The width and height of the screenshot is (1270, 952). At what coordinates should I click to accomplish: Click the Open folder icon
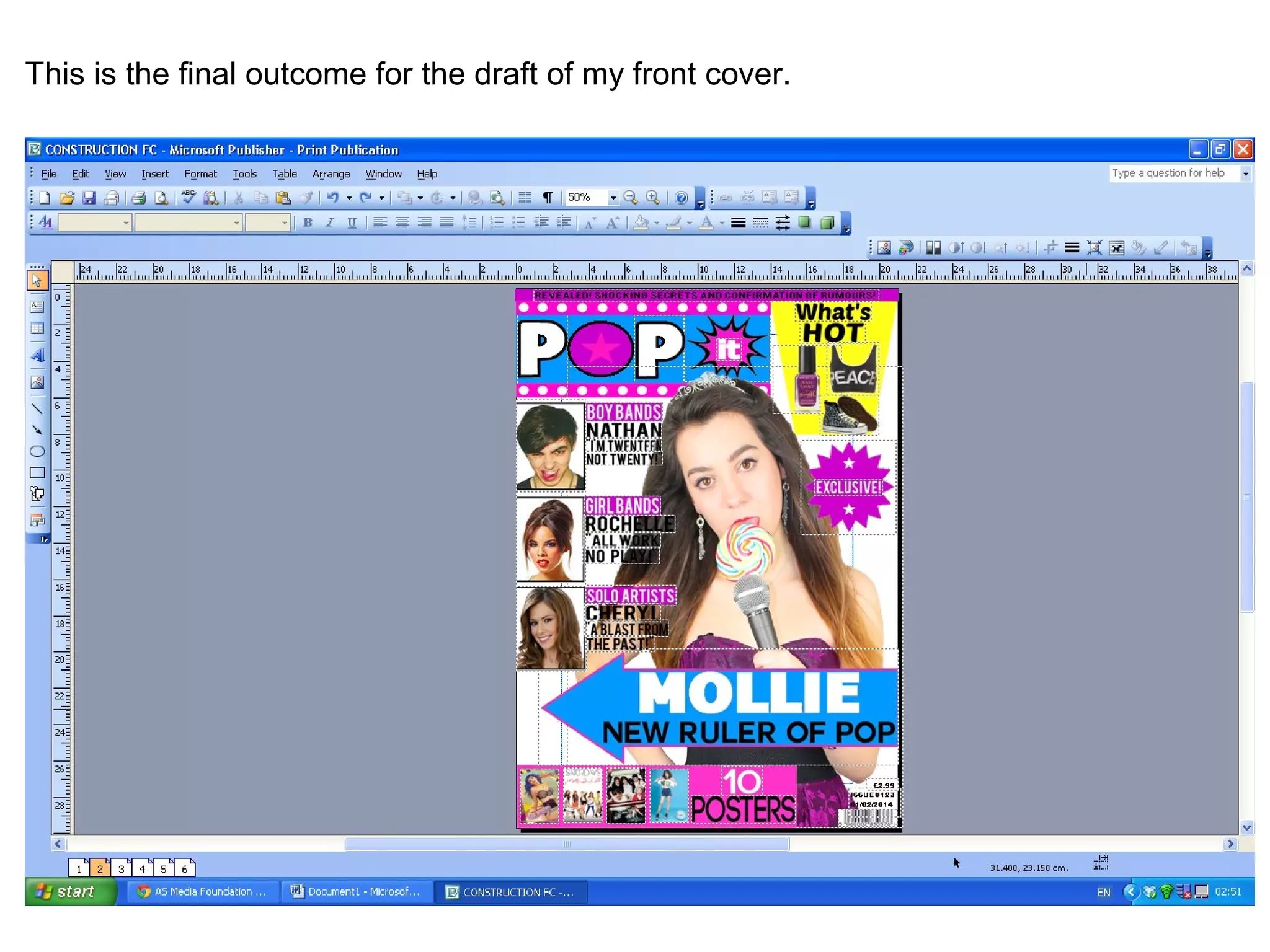point(67,198)
